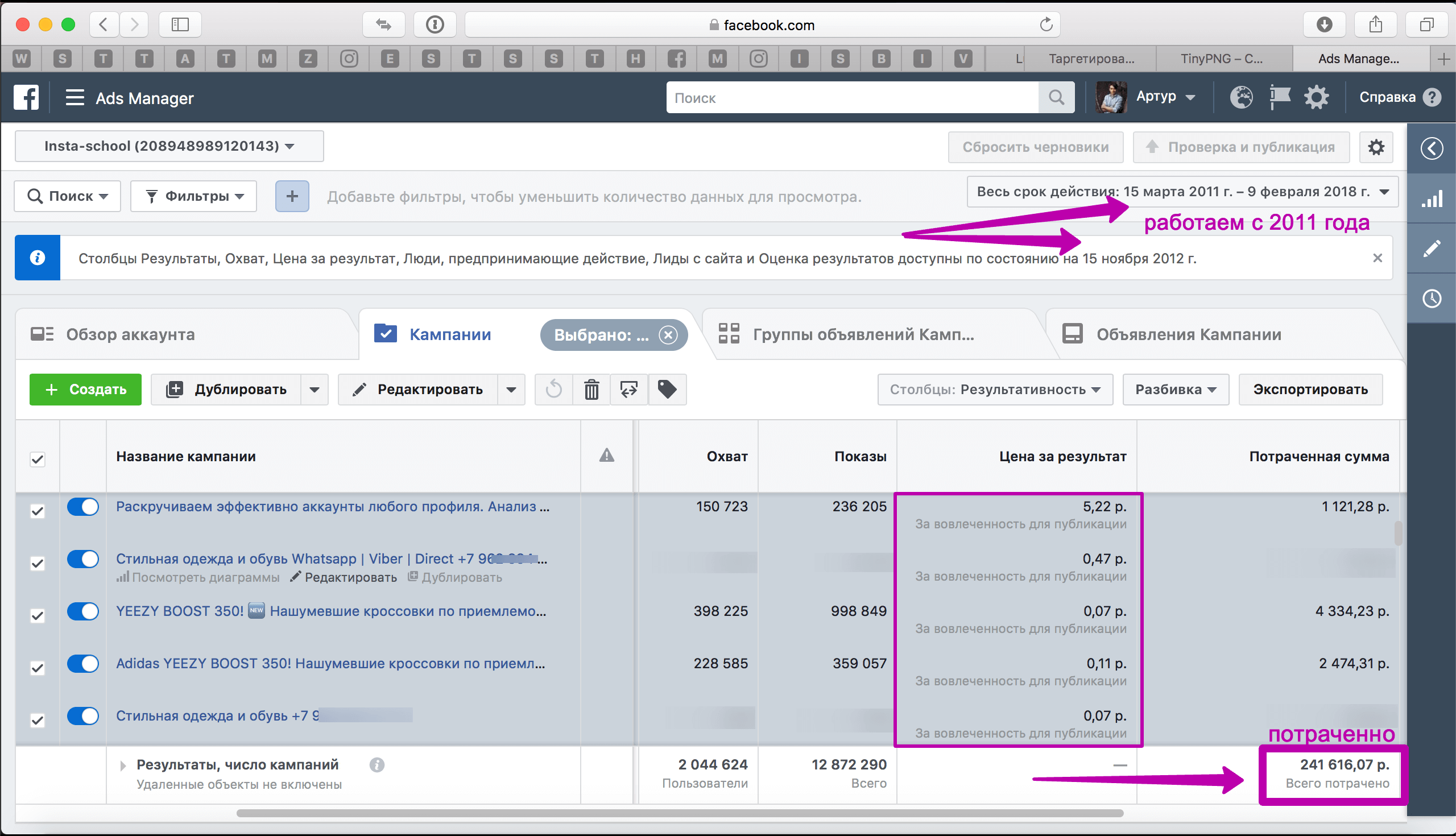The width and height of the screenshot is (1456, 836).
Task: Open the flag pages icon in header
Action: pos(1280,97)
